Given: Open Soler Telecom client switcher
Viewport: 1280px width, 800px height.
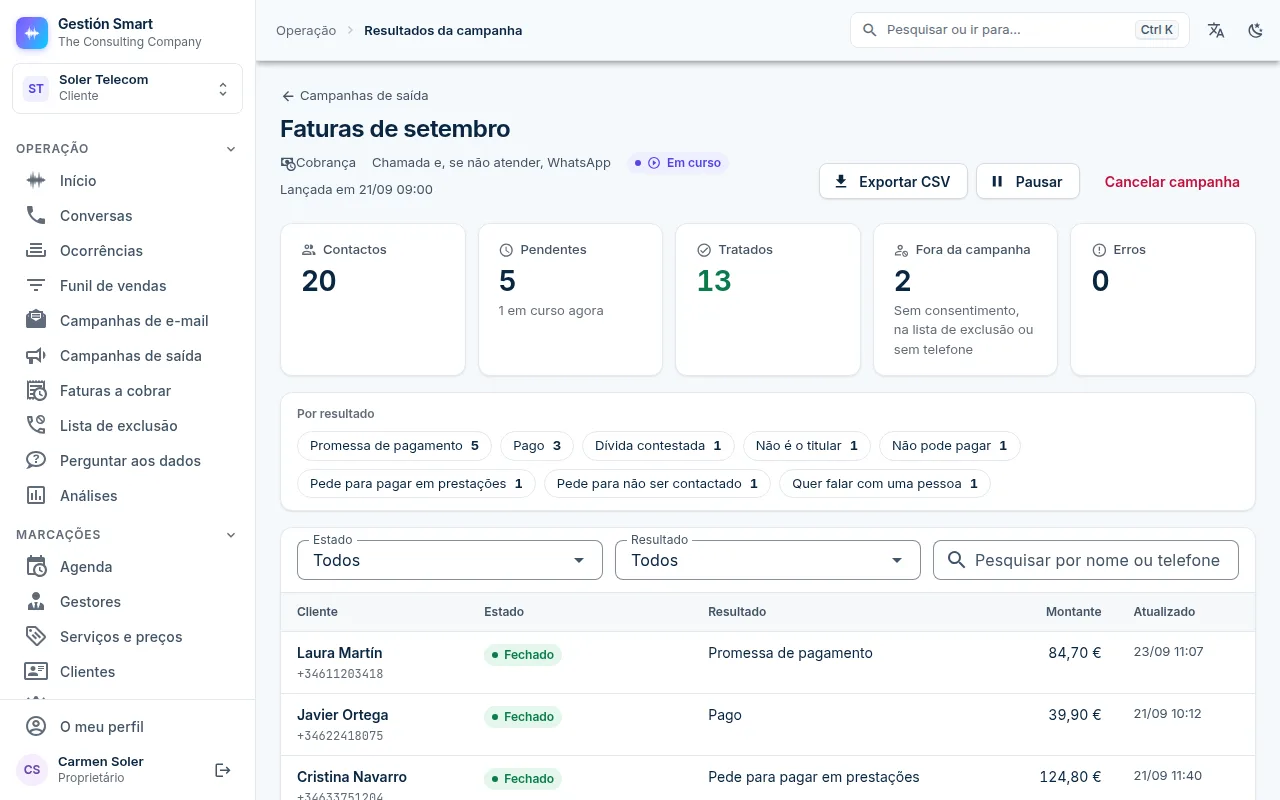Looking at the screenshot, I should click(x=128, y=89).
